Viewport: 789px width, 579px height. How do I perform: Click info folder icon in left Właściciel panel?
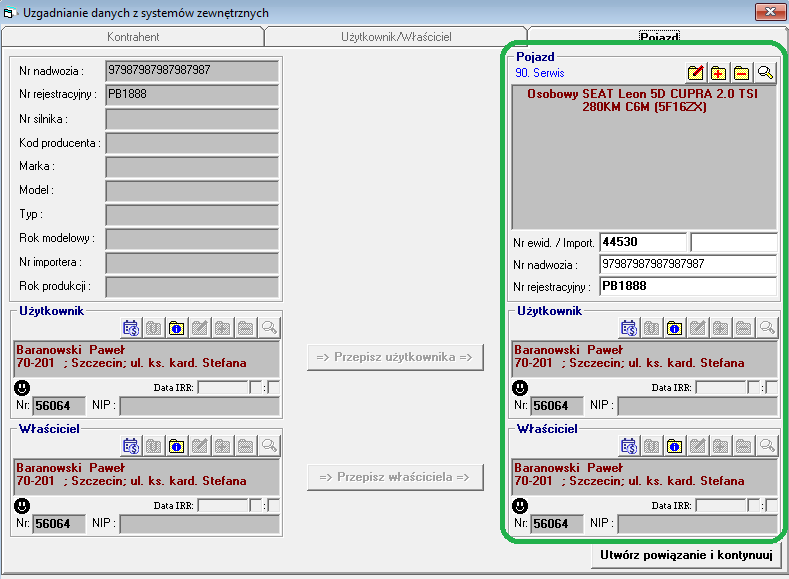[177, 445]
